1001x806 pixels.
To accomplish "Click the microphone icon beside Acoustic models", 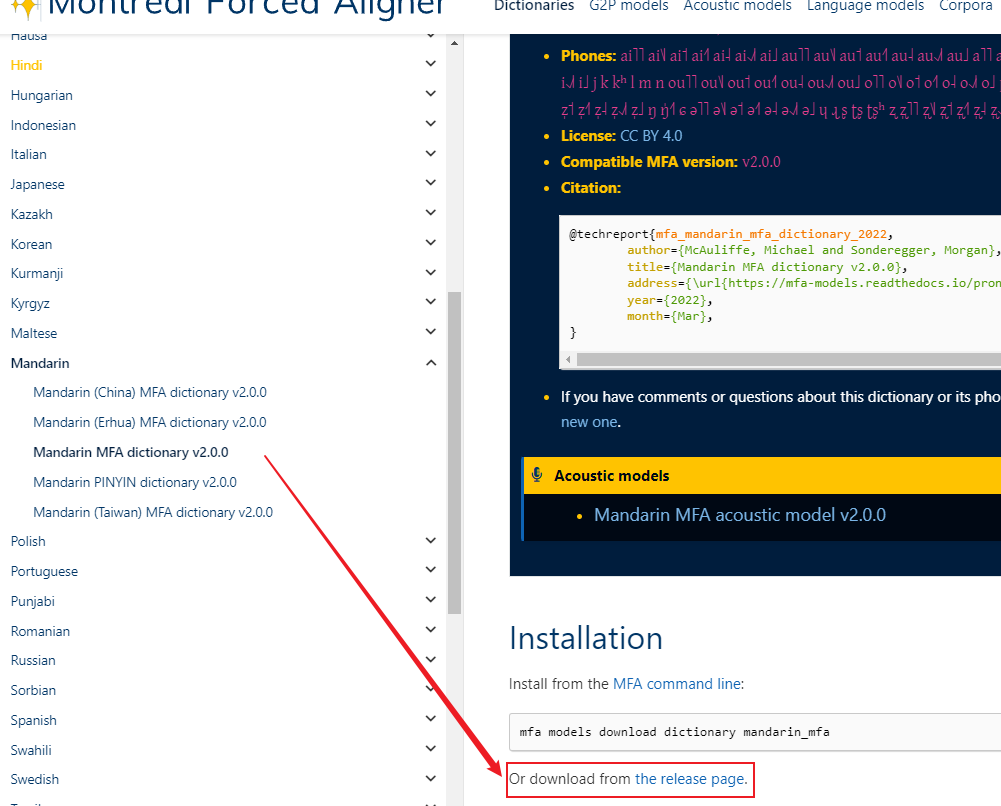I will point(537,475).
